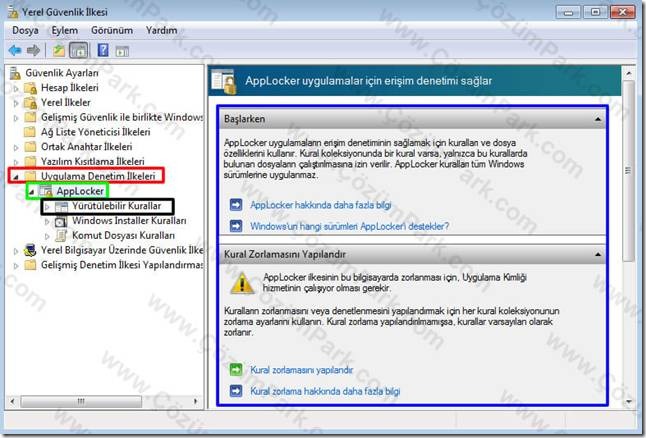
Task: Click the green arrow icon beside Kural zorlamasını yapılandır
Action: (x=236, y=370)
